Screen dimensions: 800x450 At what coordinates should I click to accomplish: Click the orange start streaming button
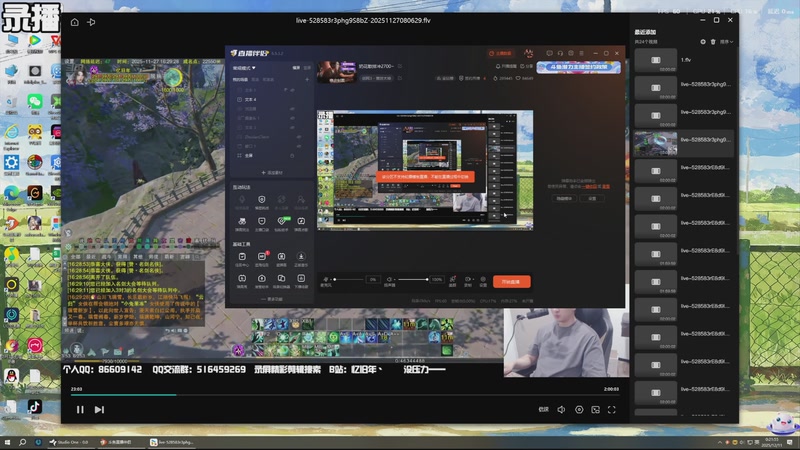tap(512, 282)
